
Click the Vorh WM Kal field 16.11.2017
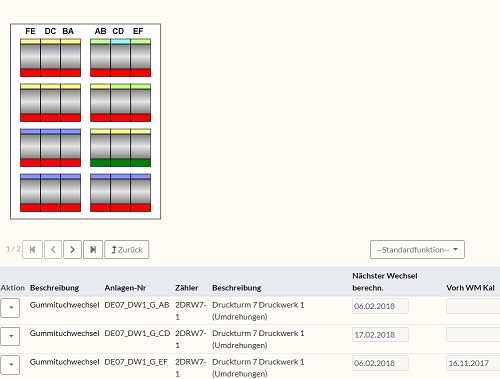click(473, 363)
